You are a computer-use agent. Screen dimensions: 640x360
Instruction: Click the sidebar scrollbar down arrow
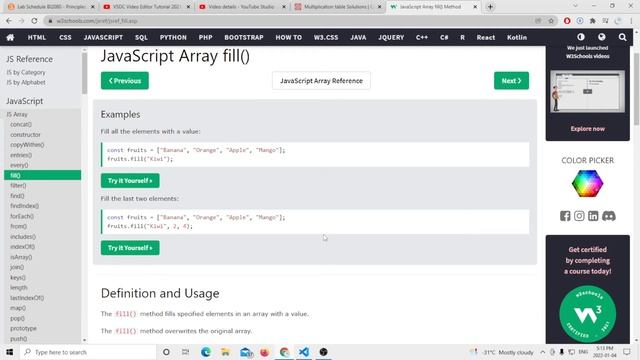(84, 340)
